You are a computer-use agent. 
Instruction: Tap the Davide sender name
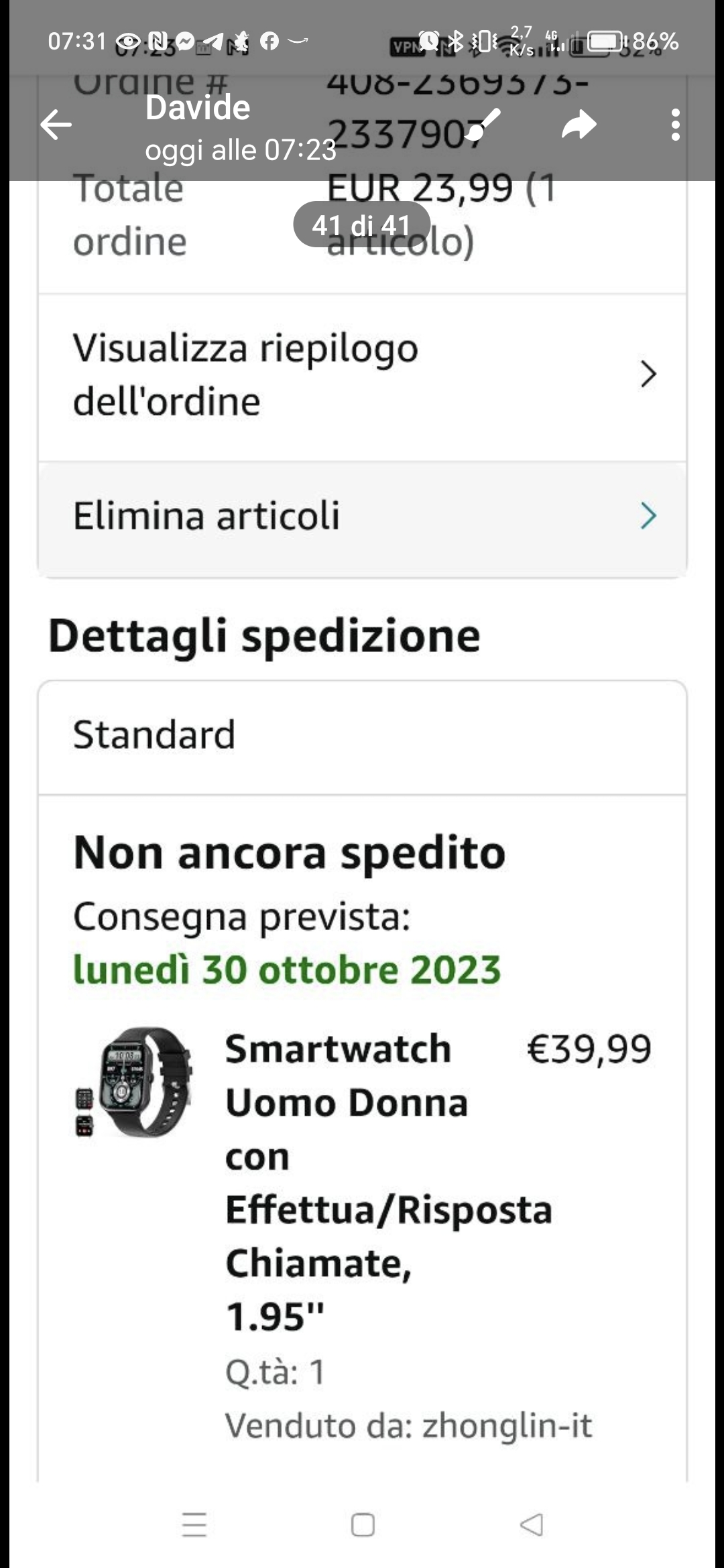click(x=198, y=107)
